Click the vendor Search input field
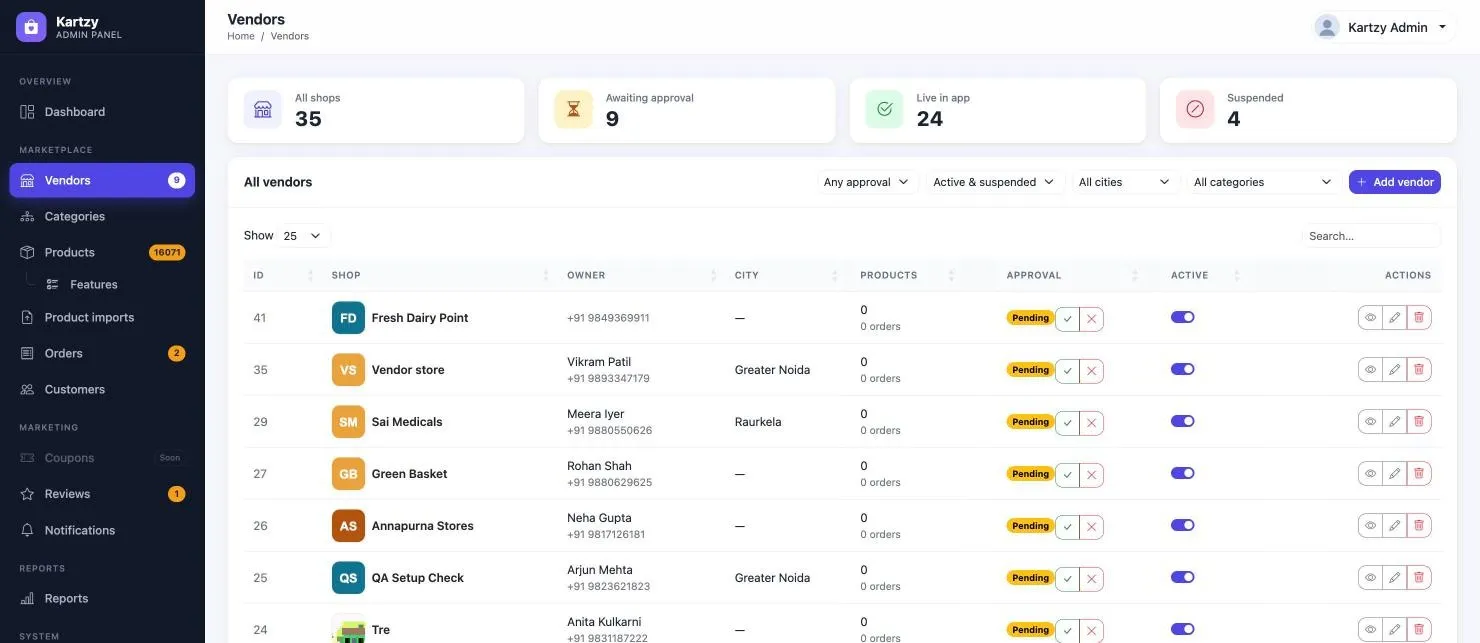Image resolution: width=1480 pixels, height=643 pixels. pos(1371,236)
